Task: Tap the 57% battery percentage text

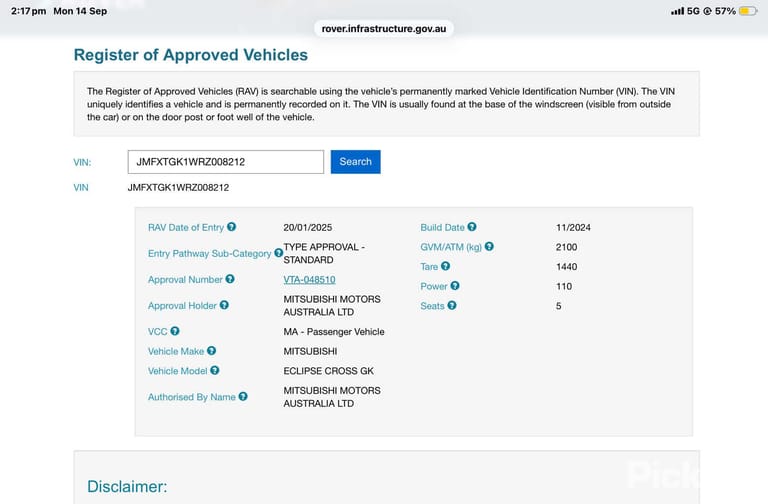Action: point(725,11)
